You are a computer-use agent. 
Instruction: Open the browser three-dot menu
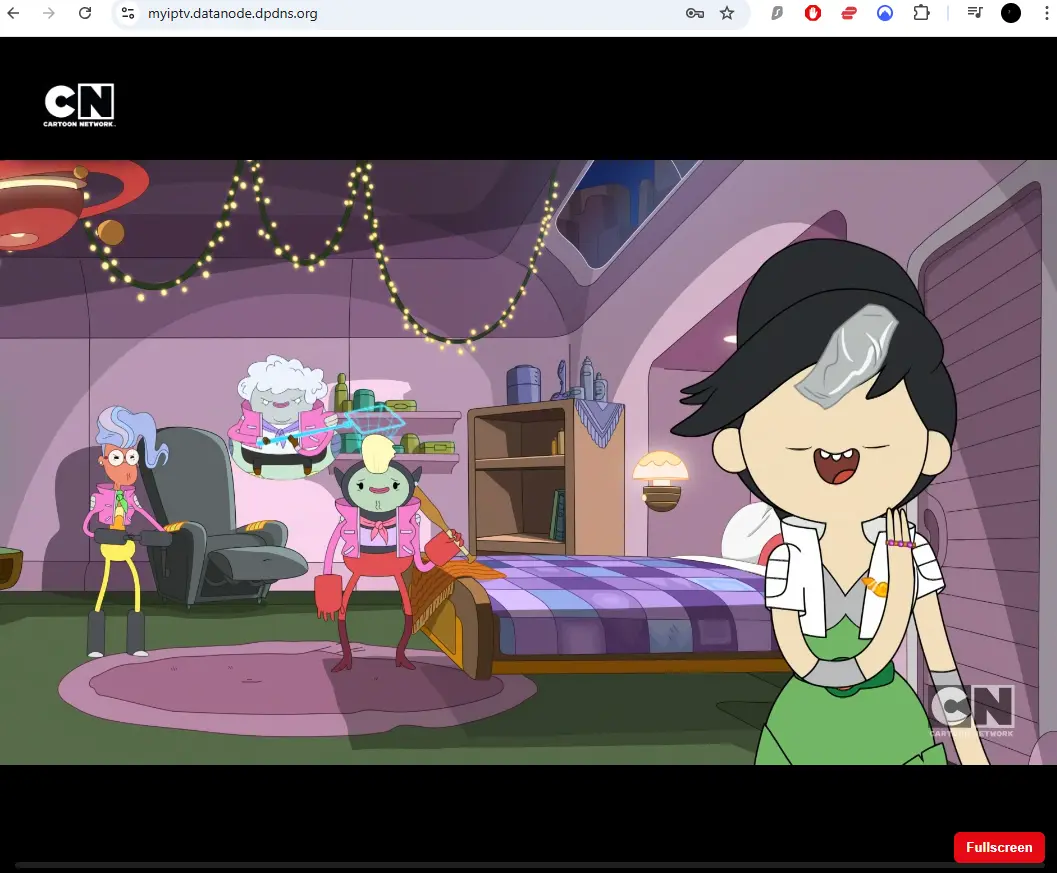click(1047, 13)
